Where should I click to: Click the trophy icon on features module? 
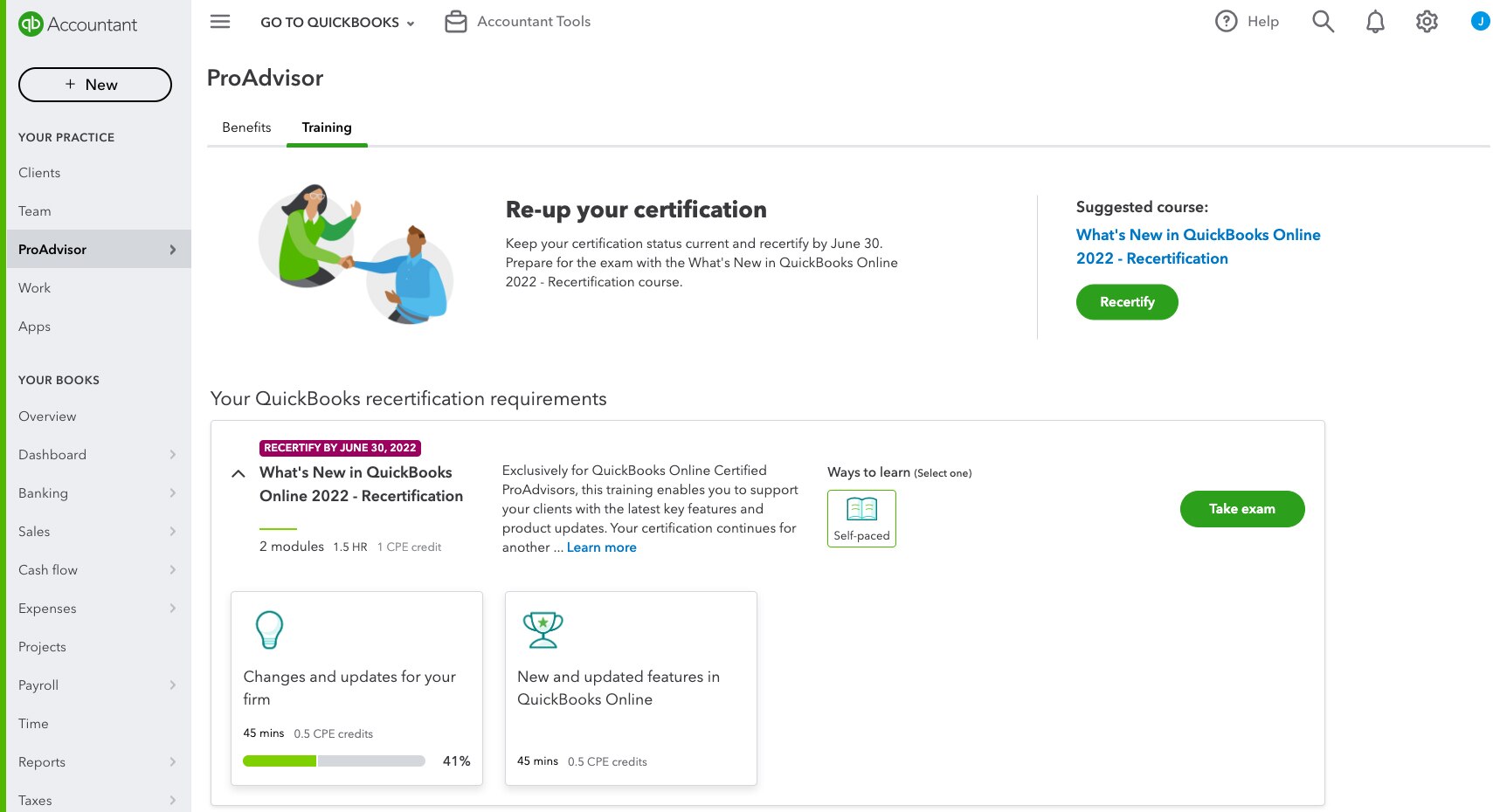[543, 630]
